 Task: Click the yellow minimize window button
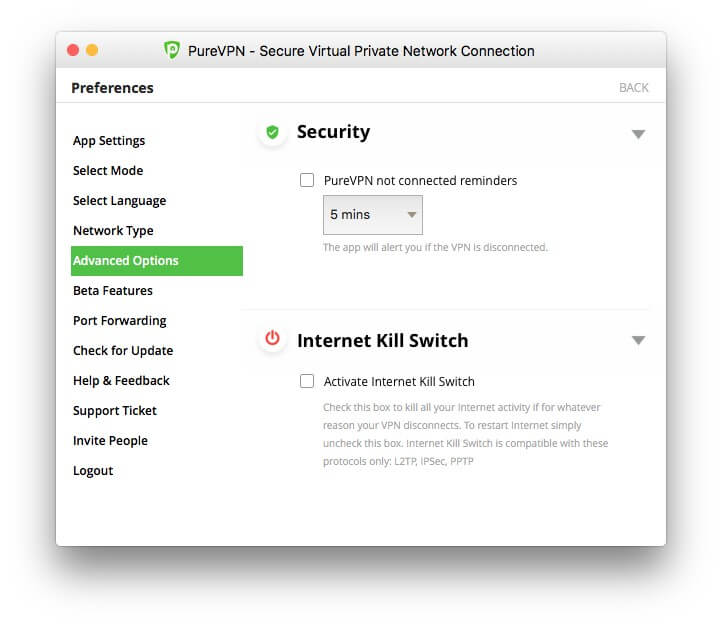[x=92, y=50]
